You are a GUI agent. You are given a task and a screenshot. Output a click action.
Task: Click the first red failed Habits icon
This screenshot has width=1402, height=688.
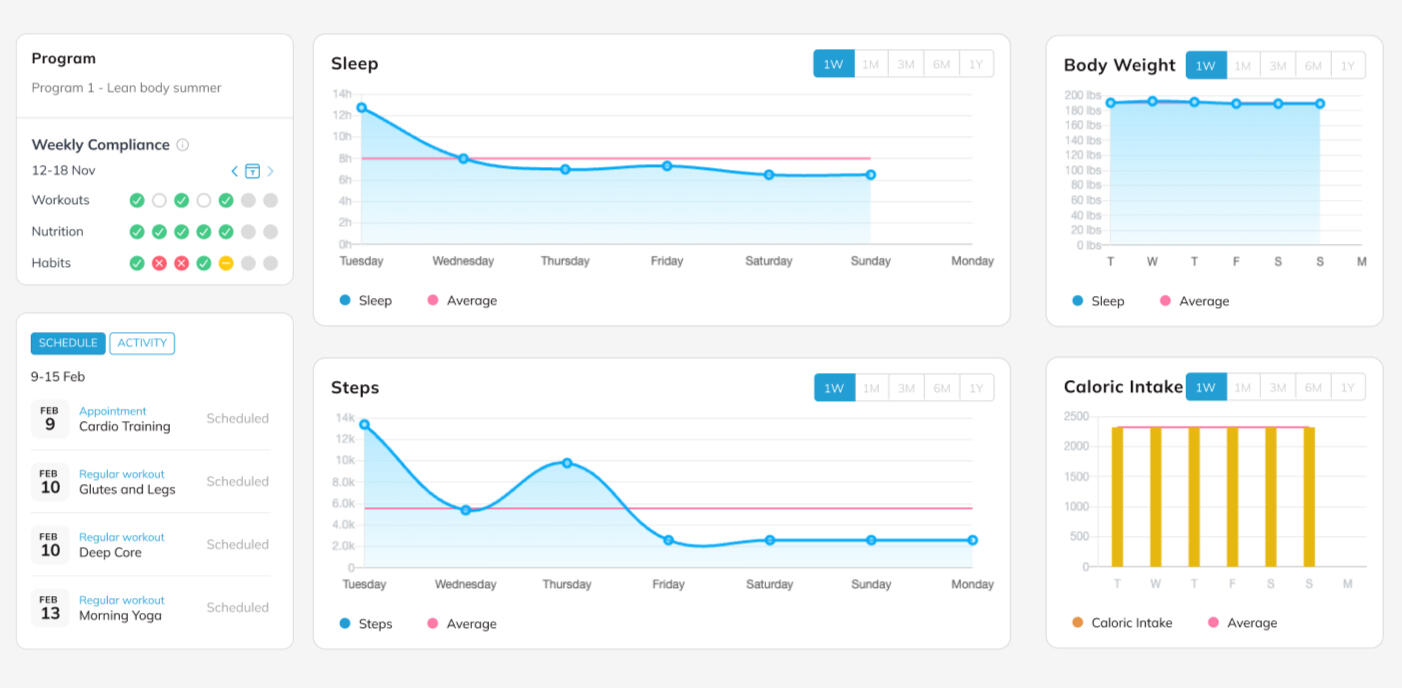[x=159, y=263]
